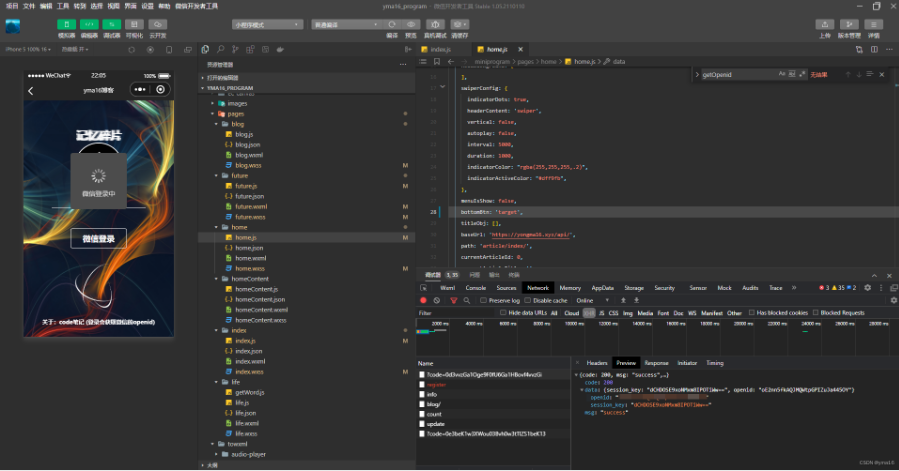899x471 pixels.
Task: Open the Response tab of request details
Action: pos(656,363)
